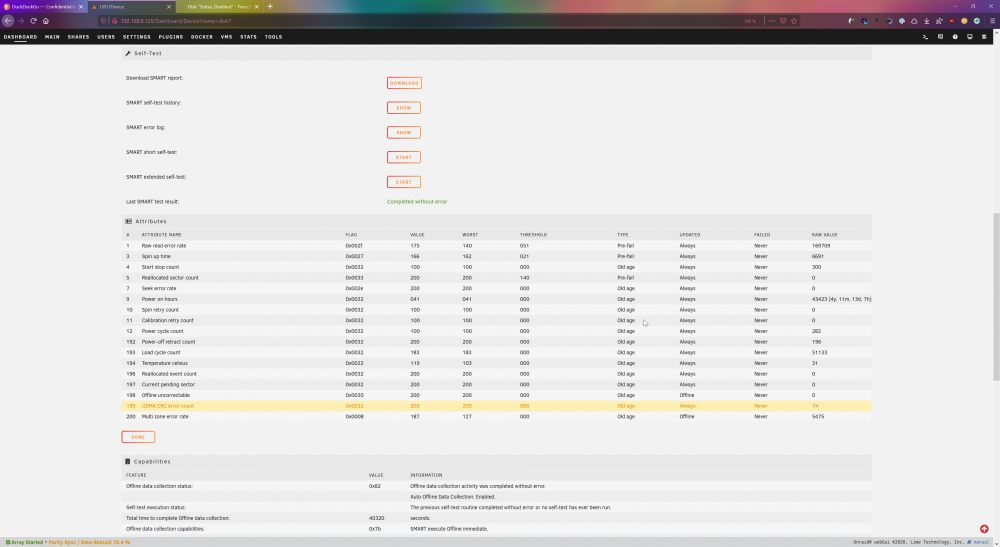Open the SHARES menu
The width and height of the screenshot is (1000, 547).
click(x=78, y=37)
